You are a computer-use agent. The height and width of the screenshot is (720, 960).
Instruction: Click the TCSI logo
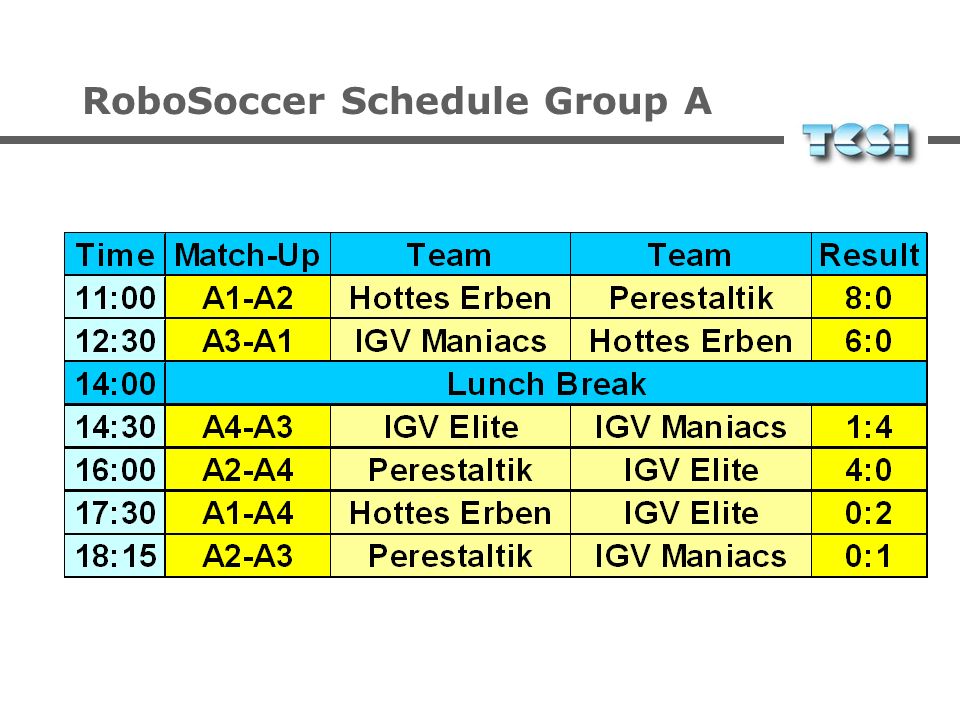(857, 141)
